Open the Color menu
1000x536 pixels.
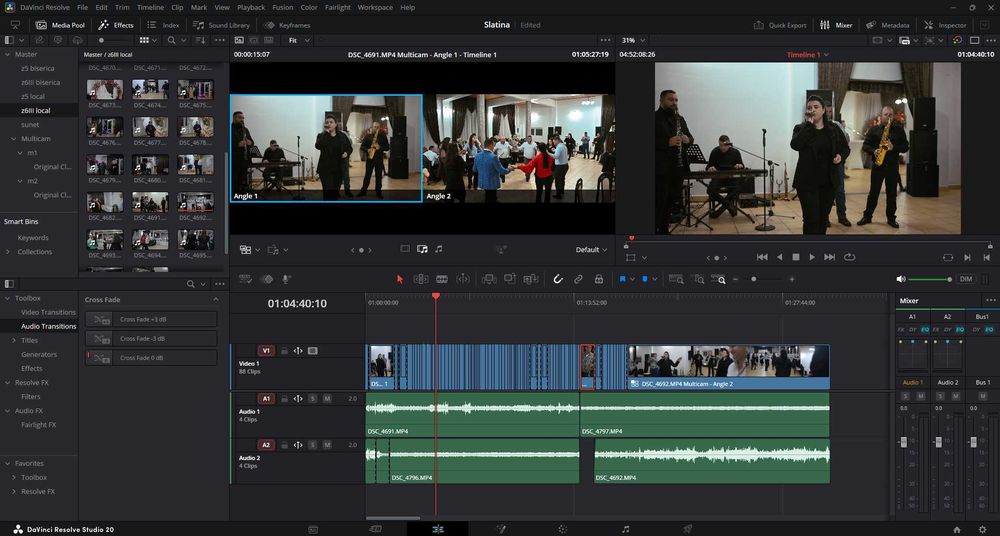coord(309,7)
